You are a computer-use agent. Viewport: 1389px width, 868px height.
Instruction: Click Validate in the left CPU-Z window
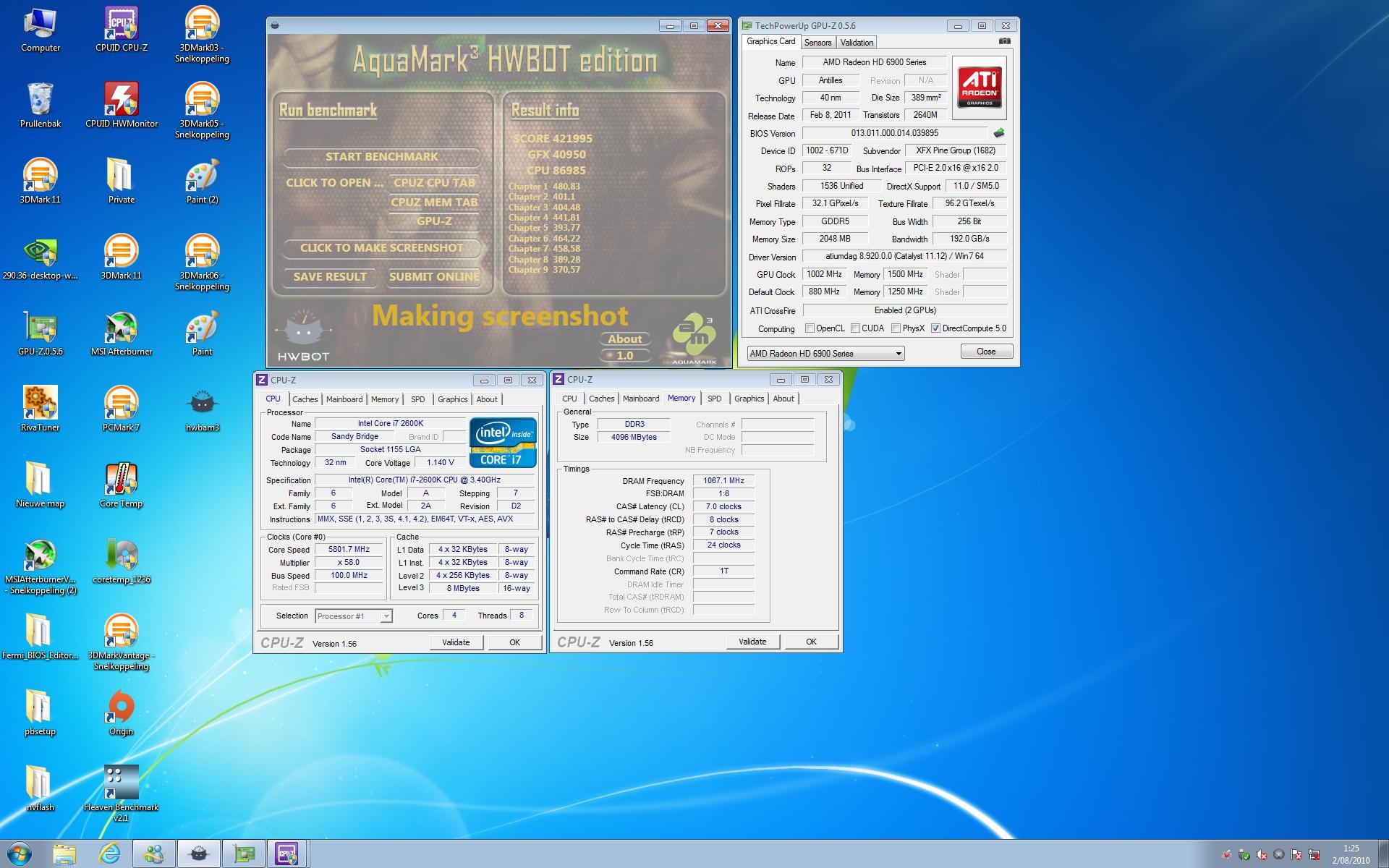pos(456,642)
